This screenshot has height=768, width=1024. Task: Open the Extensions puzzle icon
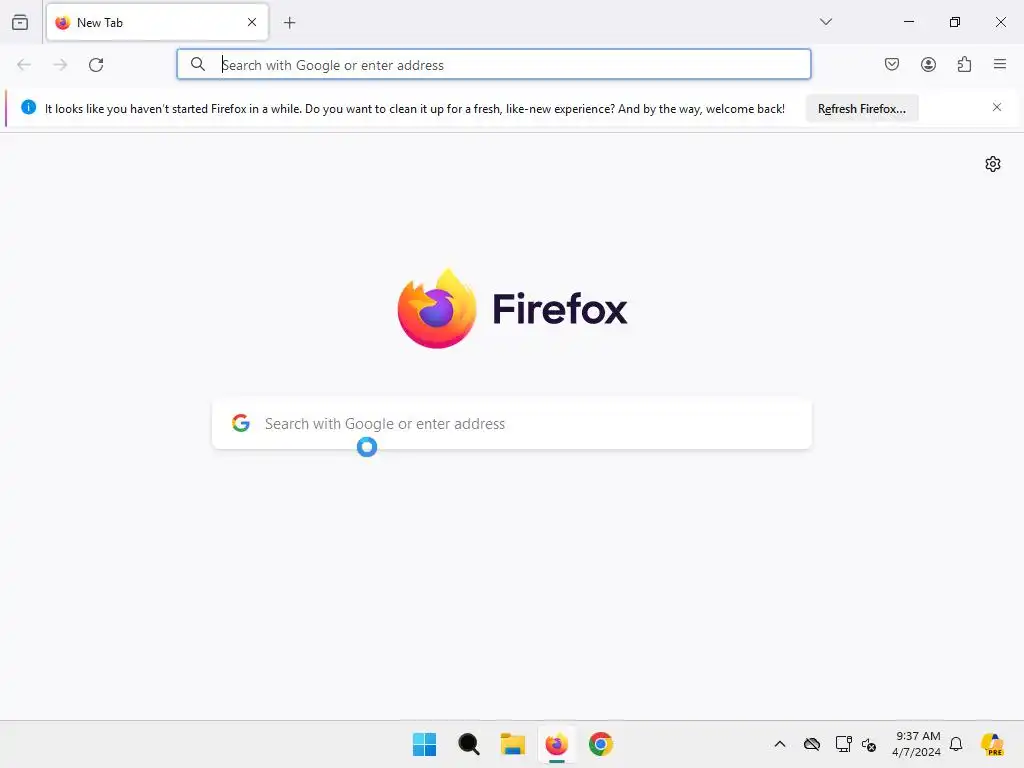click(x=965, y=64)
